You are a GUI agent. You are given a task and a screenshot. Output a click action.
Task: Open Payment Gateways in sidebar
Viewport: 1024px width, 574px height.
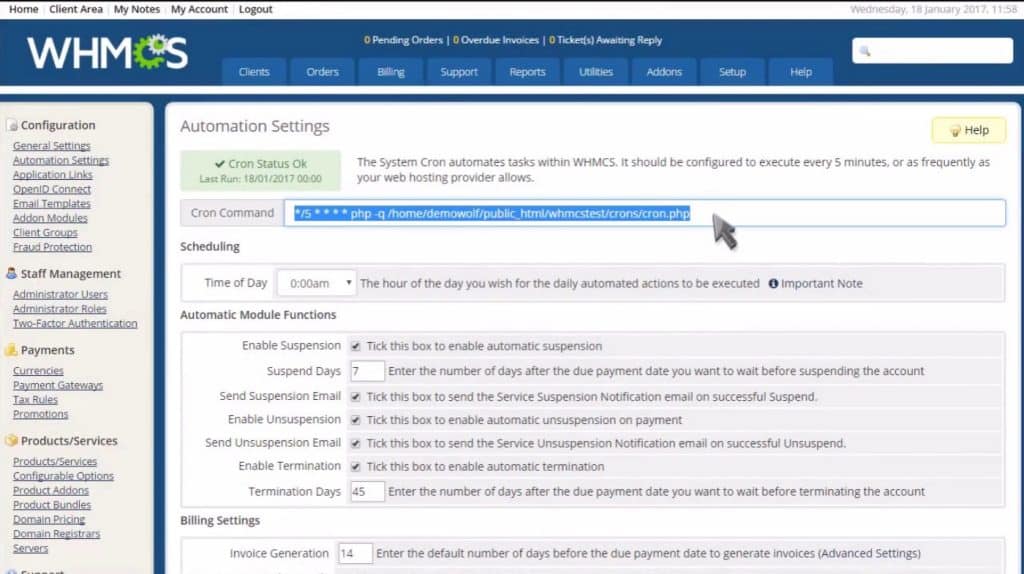tap(58, 385)
